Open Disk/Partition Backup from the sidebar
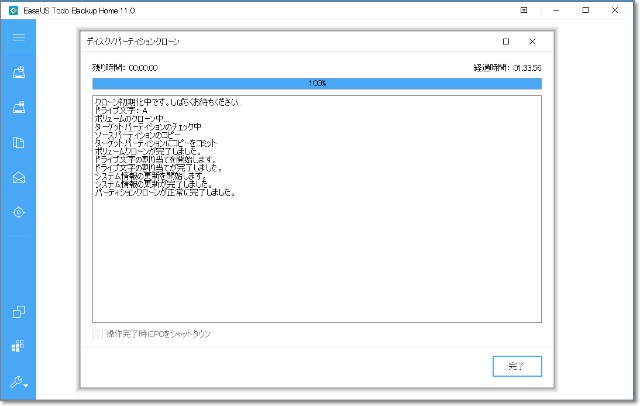The image size is (640, 406). coord(18,72)
